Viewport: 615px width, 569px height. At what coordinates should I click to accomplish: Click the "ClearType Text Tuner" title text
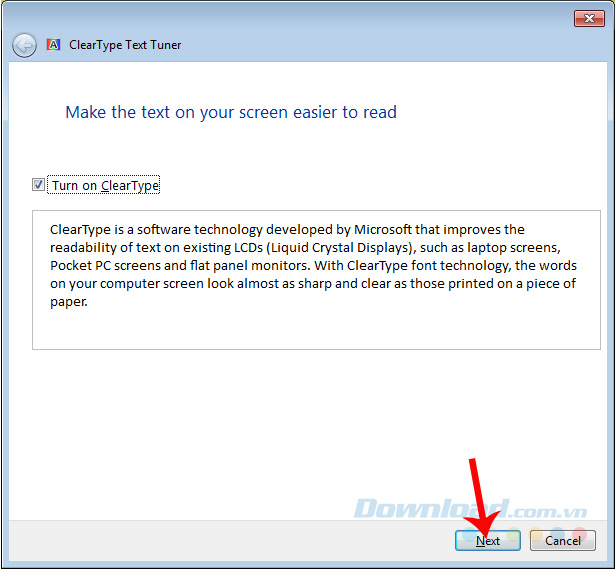125,45
